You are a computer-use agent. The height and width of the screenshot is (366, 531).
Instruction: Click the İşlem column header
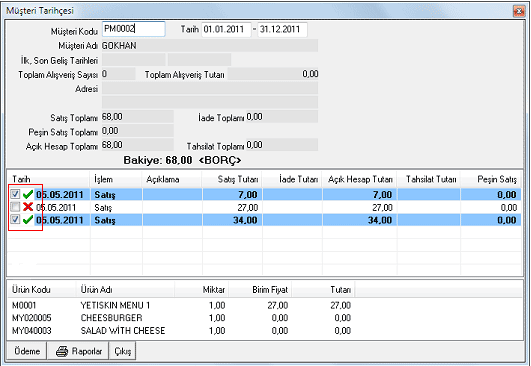(116, 179)
